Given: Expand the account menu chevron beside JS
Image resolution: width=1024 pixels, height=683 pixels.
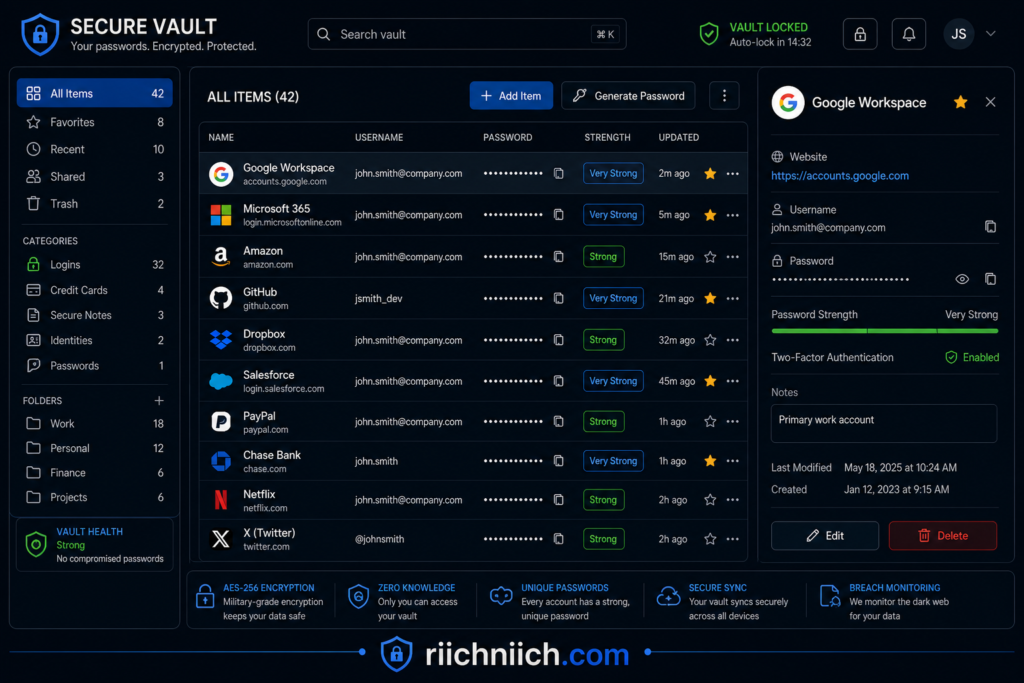Looking at the screenshot, I should 991,34.
